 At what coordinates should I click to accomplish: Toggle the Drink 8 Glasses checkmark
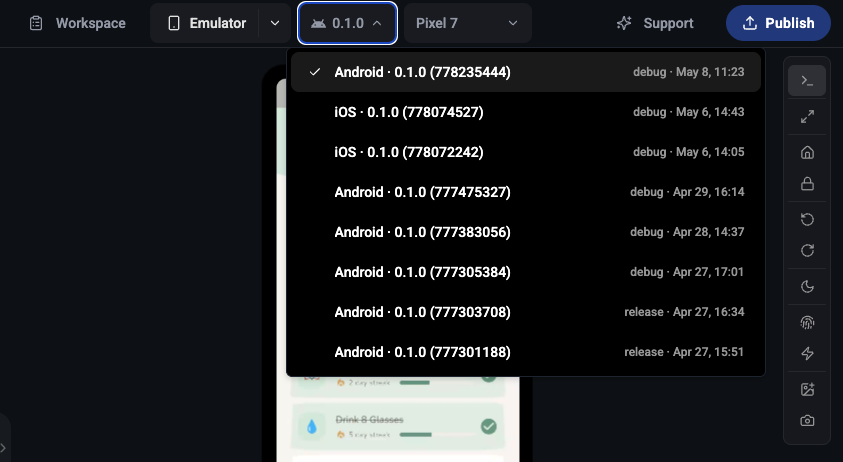pos(489,427)
